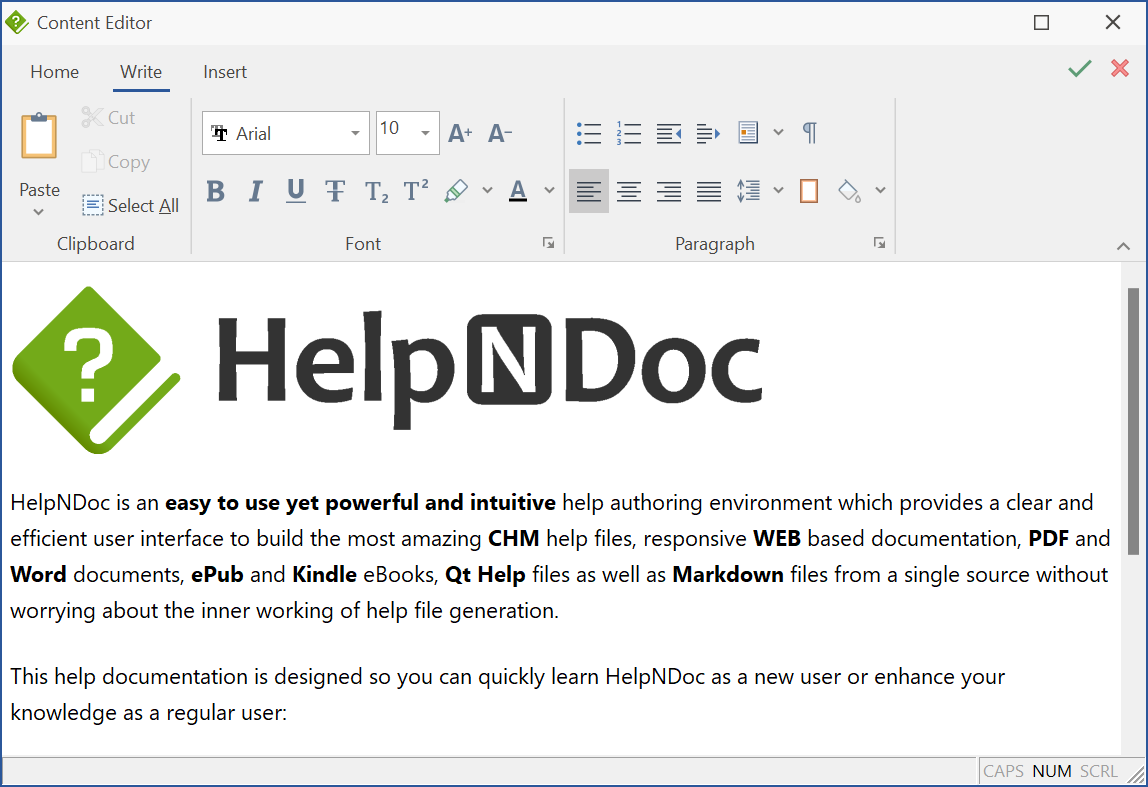This screenshot has height=787, width=1148.
Task: Click the bold word CHM in text
Action: 513,539
